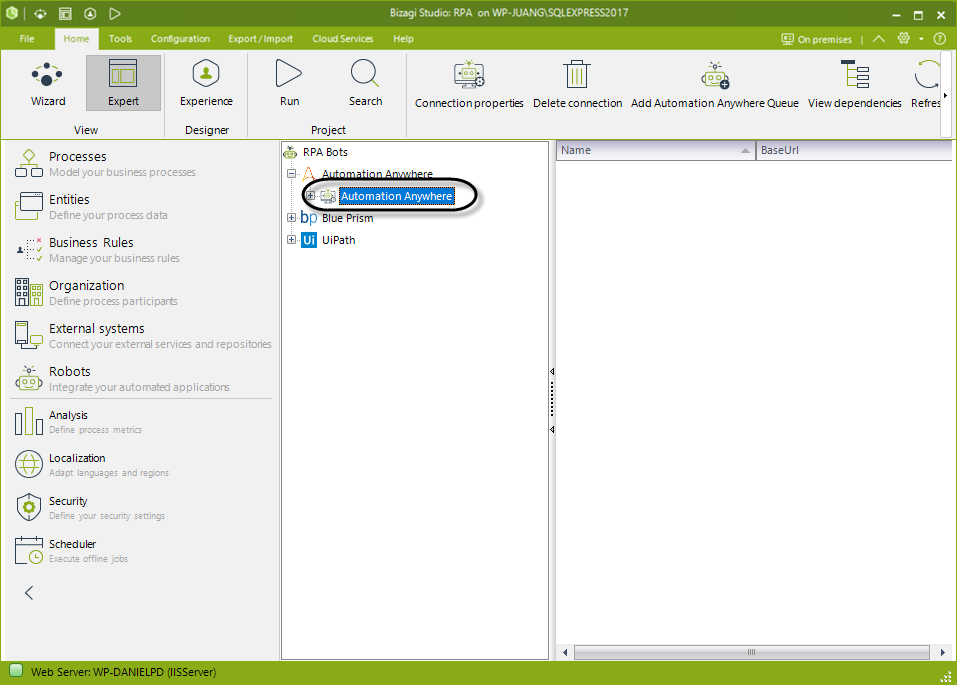Click the Bizagi logo in title bar
The height and width of the screenshot is (685, 957).
[x=12, y=13]
